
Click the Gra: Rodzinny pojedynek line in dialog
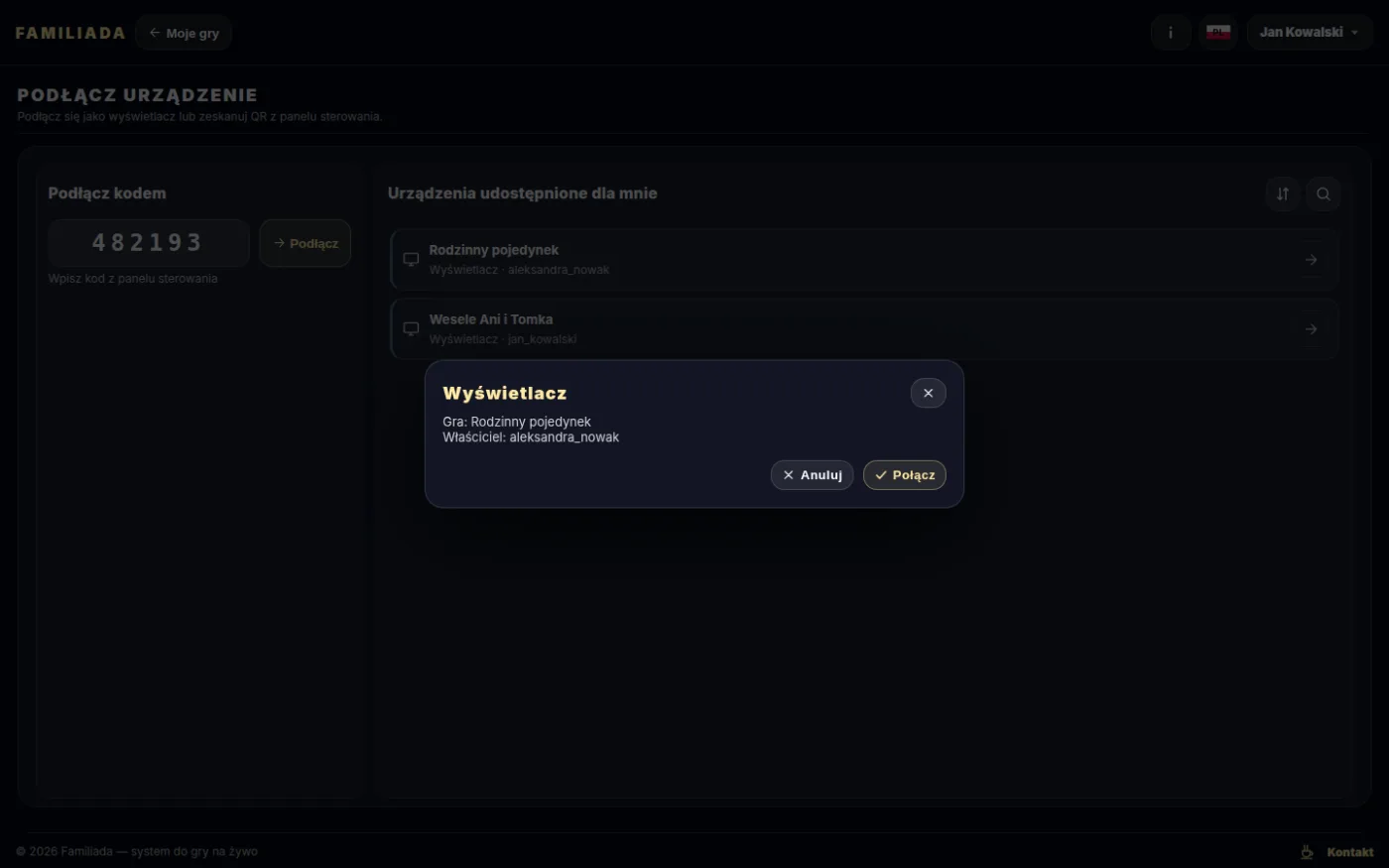click(x=517, y=422)
